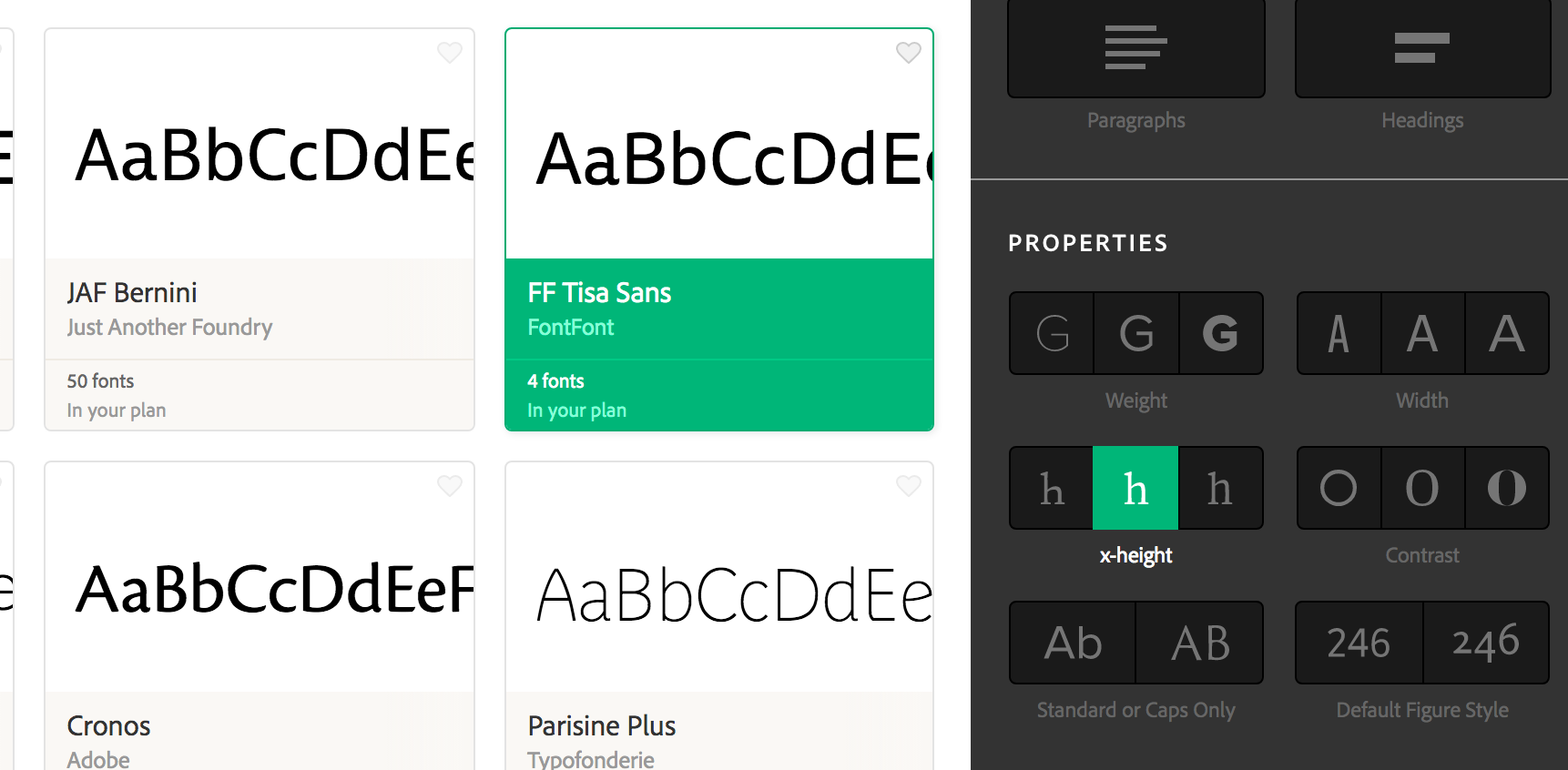Select old-style figures 246 option

point(1486,643)
